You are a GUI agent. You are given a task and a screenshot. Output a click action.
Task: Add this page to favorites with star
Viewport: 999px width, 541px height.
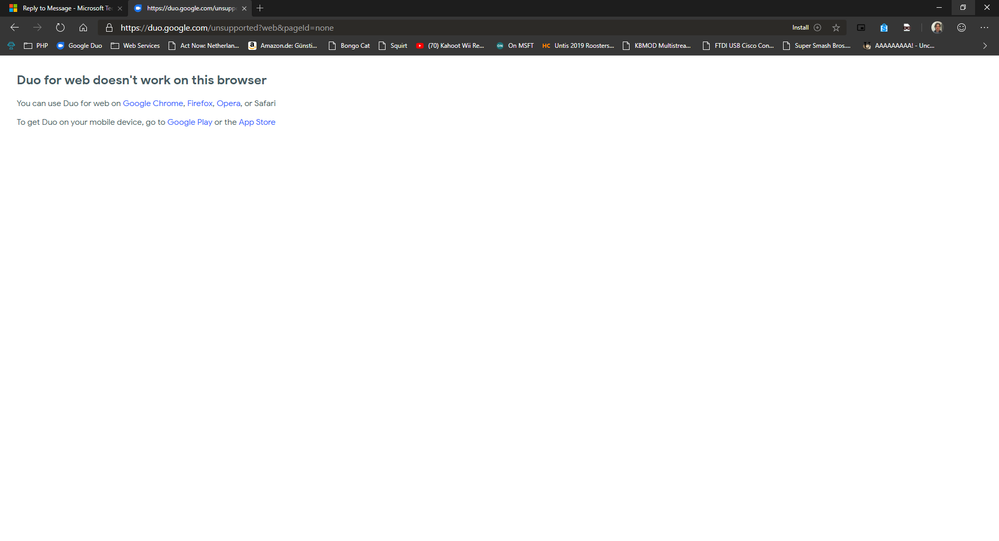(x=836, y=27)
